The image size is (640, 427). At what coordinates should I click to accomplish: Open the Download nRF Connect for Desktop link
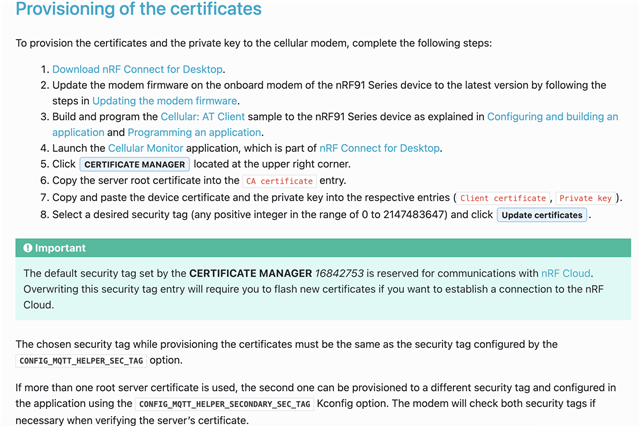(138, 69)
